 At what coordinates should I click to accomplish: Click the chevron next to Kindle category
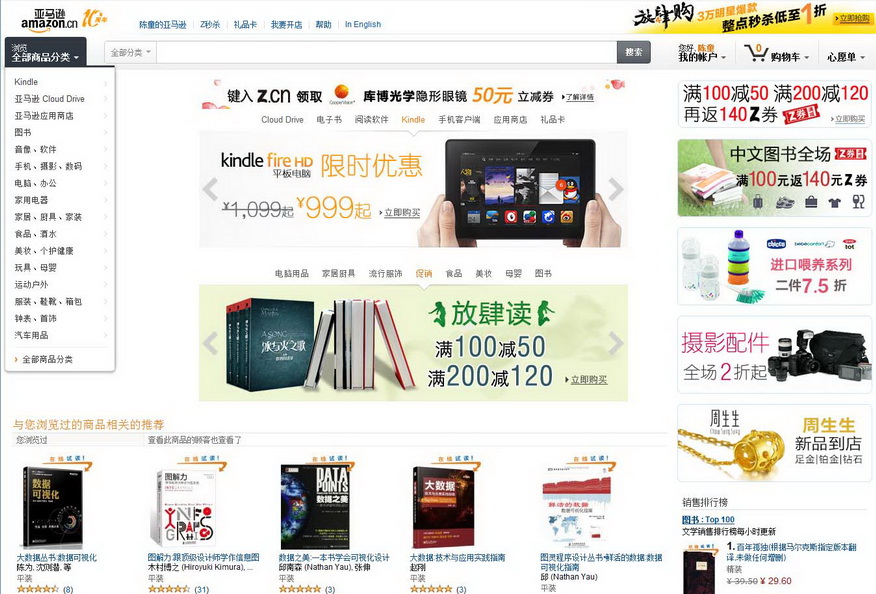[x=105, y=83]
